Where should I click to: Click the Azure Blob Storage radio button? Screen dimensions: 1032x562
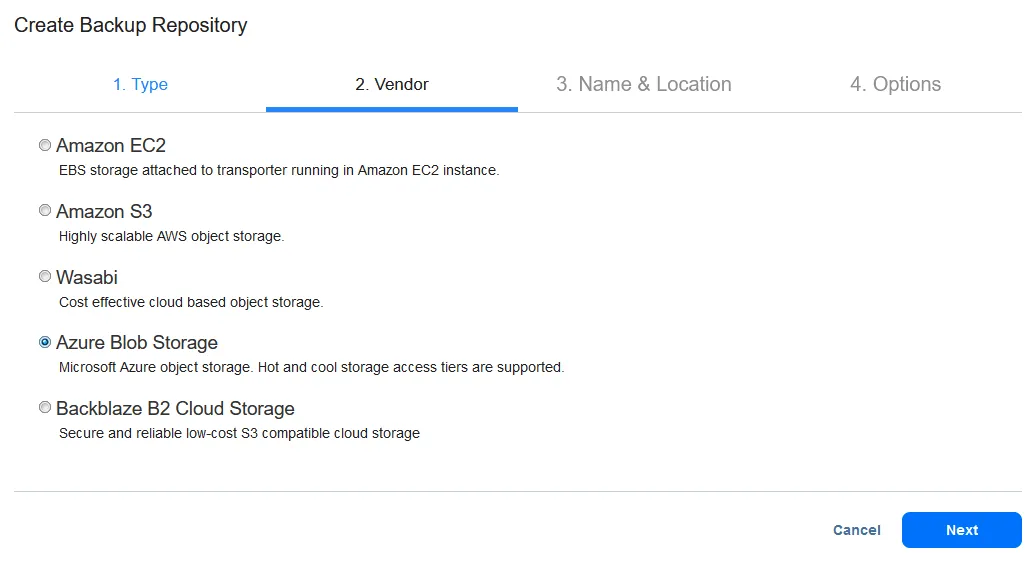point(45,342)
